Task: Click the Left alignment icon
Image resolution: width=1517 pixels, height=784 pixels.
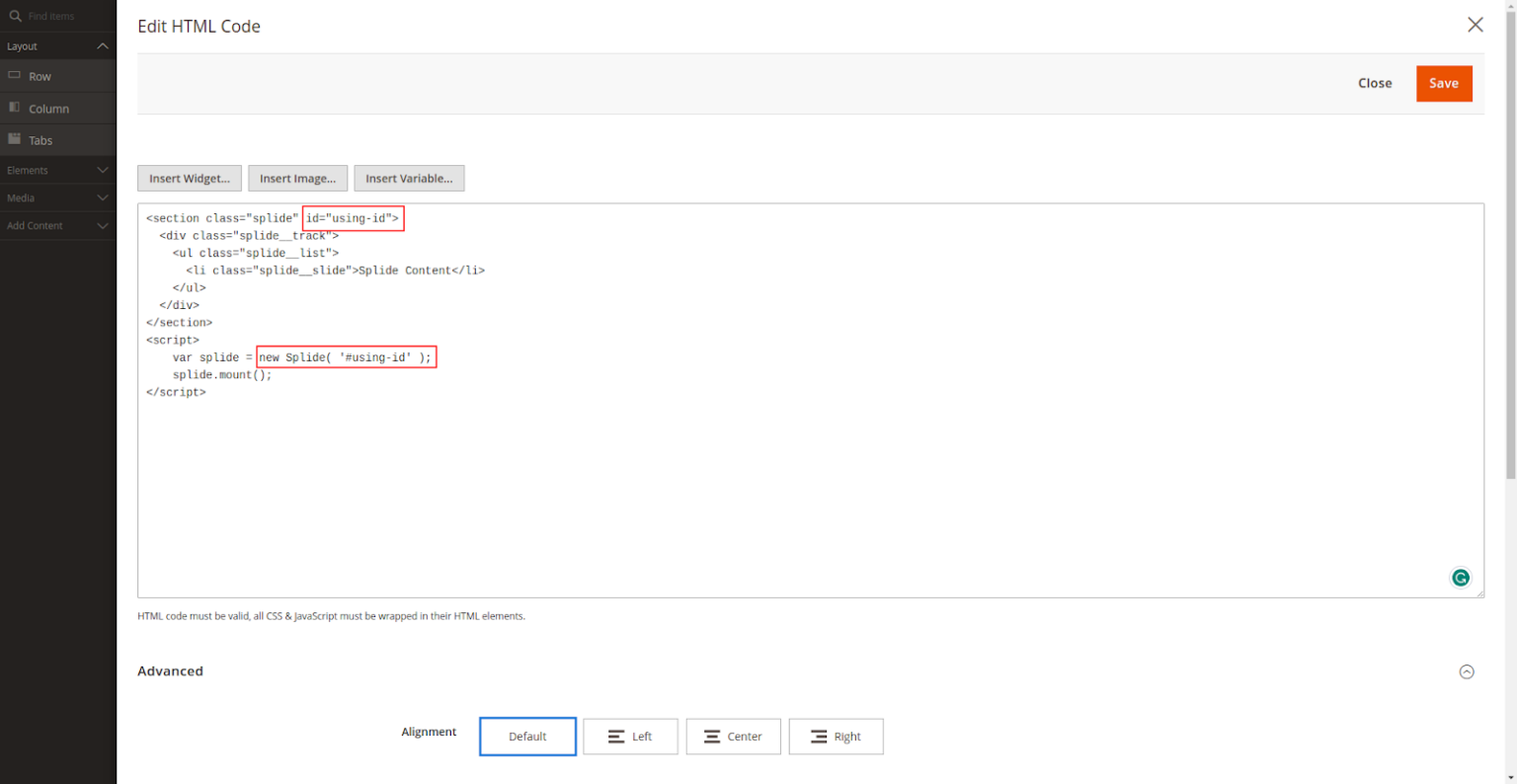Action: pyautogui.click(x=614, y=736)
